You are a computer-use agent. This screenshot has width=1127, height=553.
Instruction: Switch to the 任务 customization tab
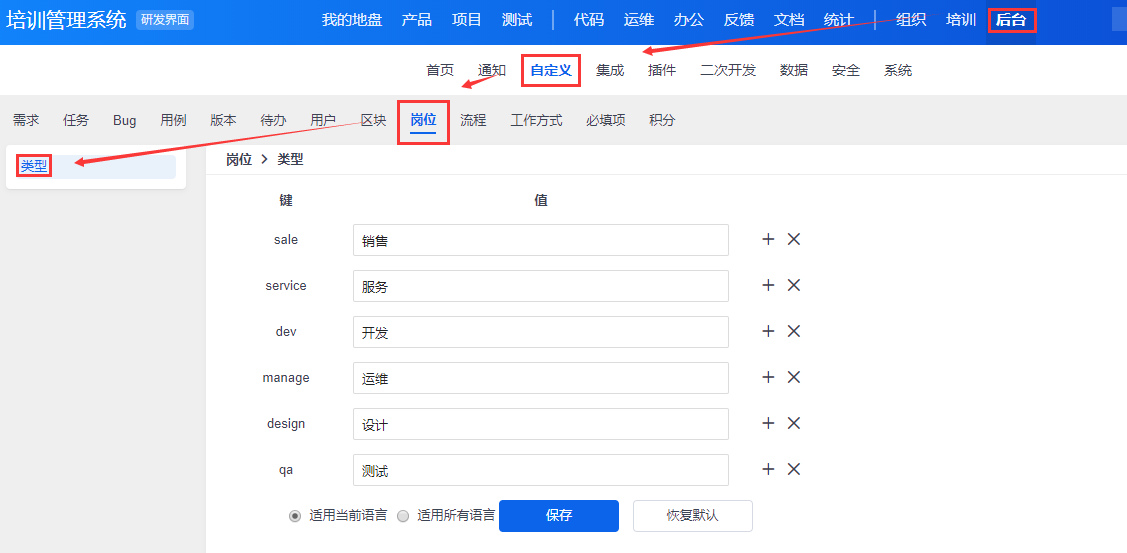pyautogui.click(x=76, y=120)
